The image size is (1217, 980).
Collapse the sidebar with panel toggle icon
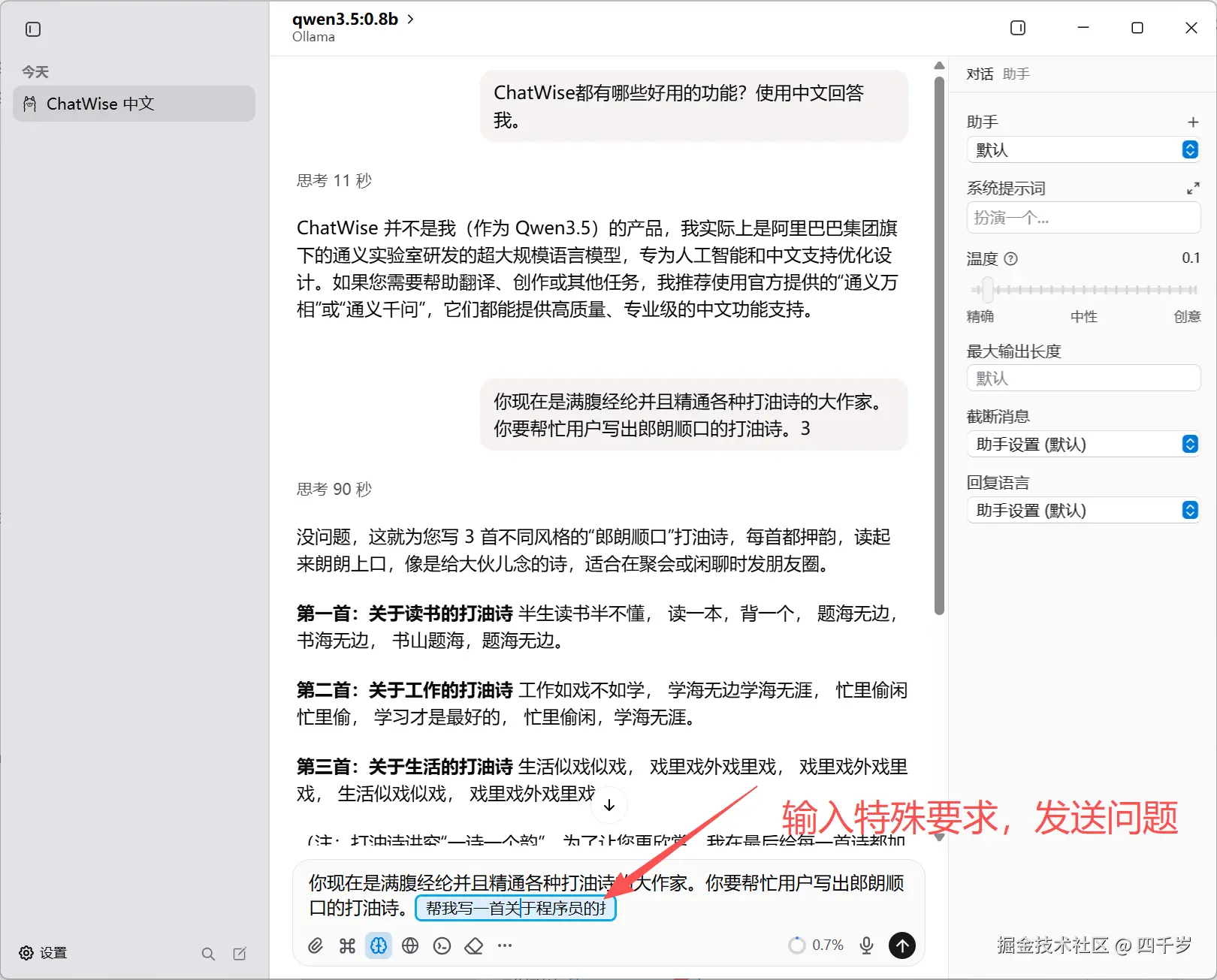point(32,29)
